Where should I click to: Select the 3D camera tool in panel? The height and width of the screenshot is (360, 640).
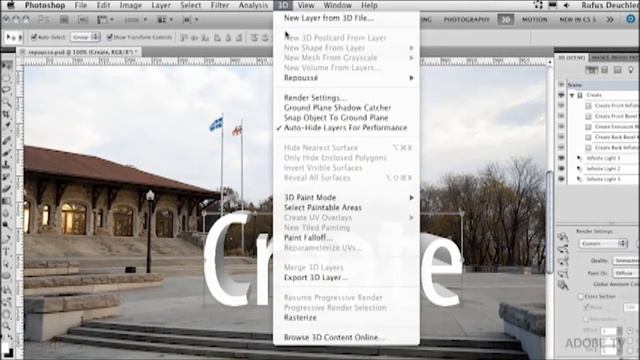tap(563, 248)
